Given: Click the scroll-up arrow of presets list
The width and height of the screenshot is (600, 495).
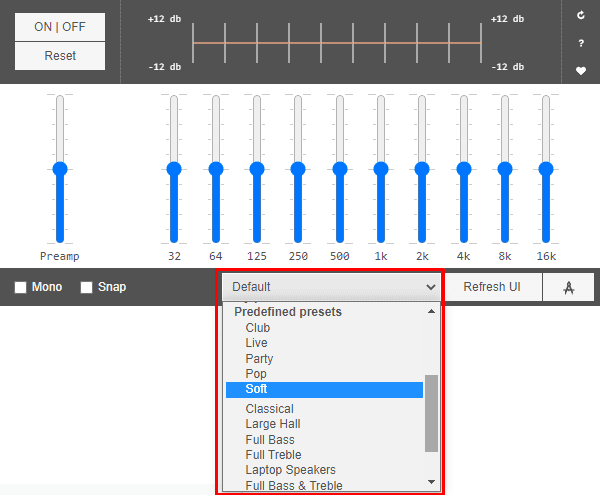Looking at the screenshot, I should coord(431,311).
